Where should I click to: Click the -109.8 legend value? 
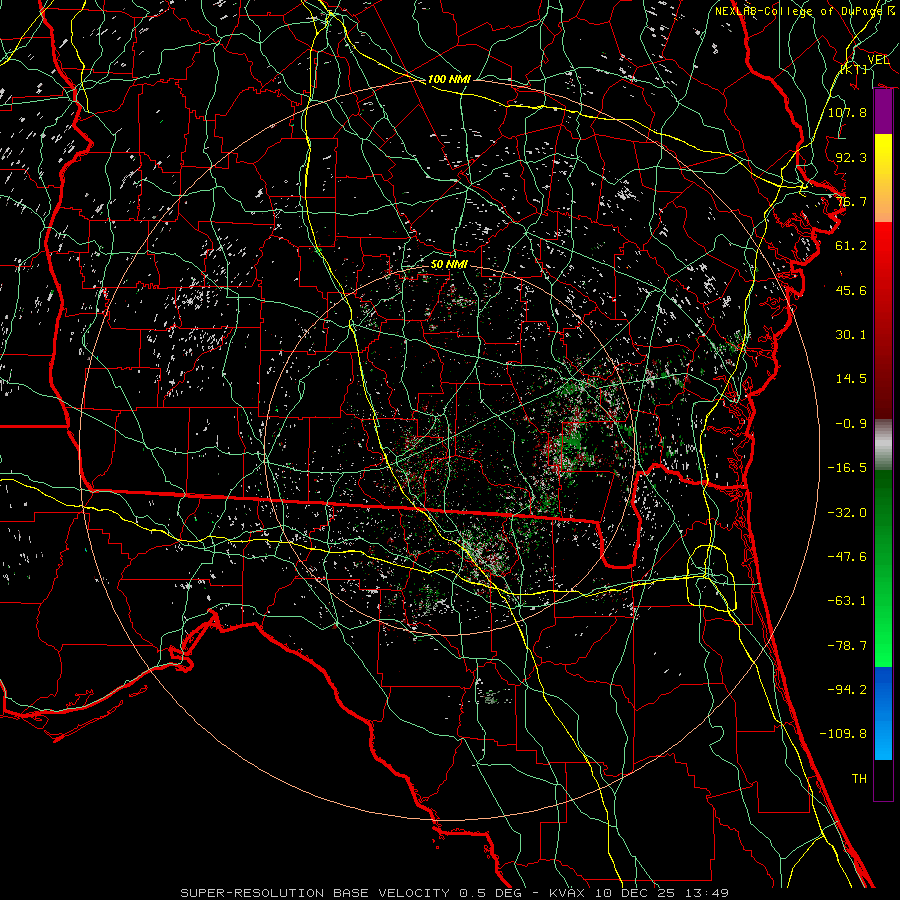843,734
